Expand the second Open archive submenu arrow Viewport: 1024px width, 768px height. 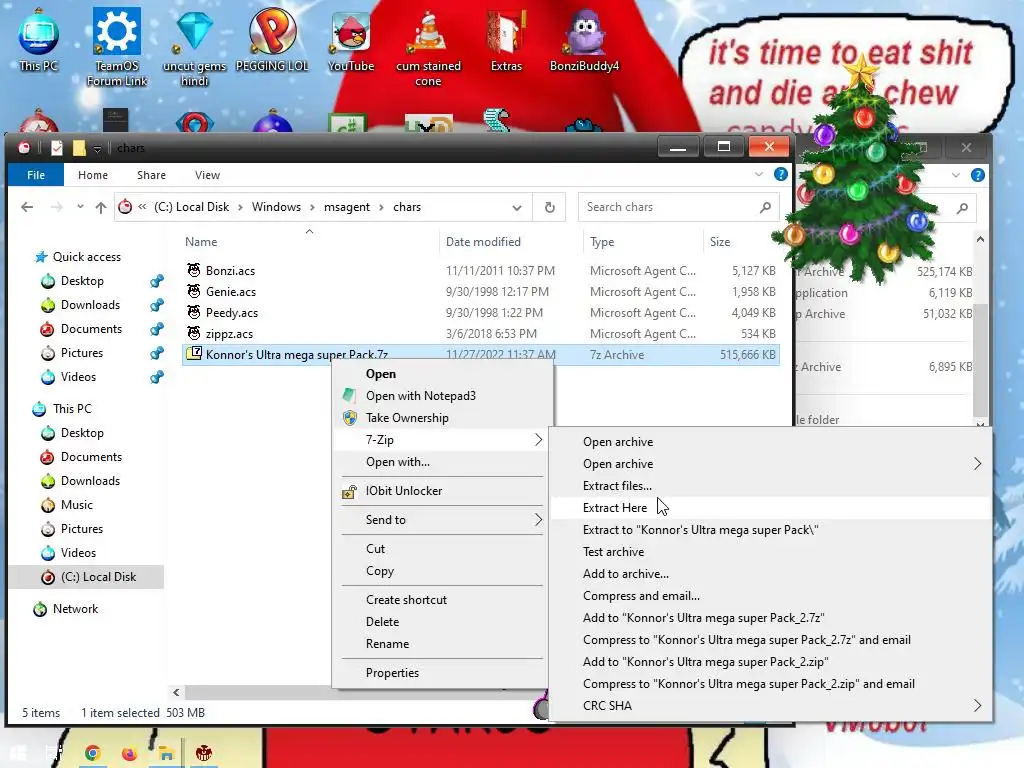click(978, 464)
